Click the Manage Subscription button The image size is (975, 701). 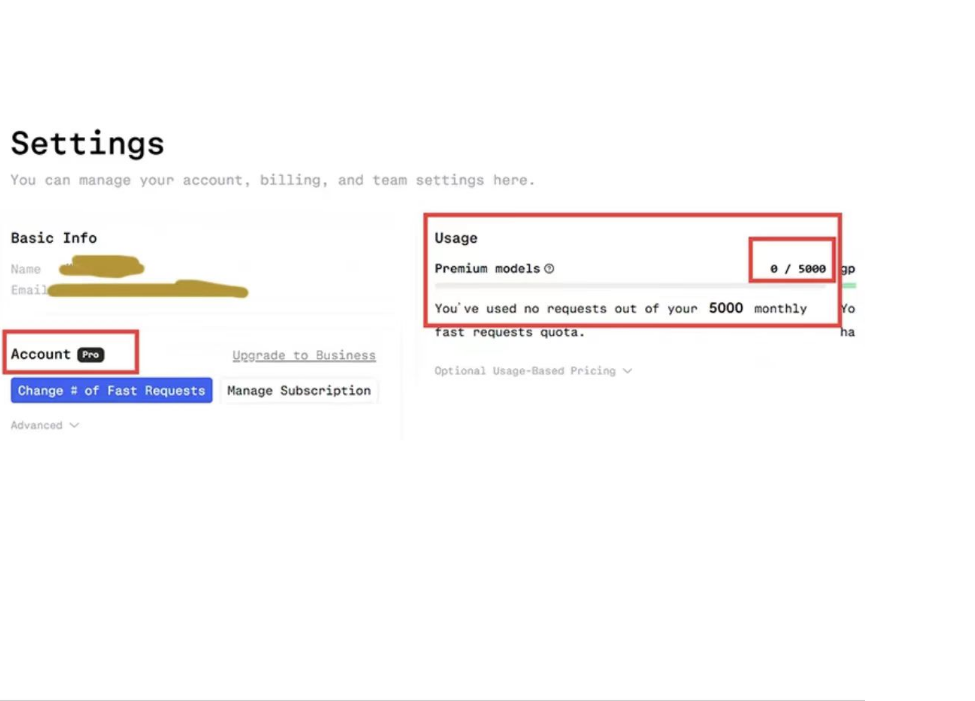coord(299,391)
